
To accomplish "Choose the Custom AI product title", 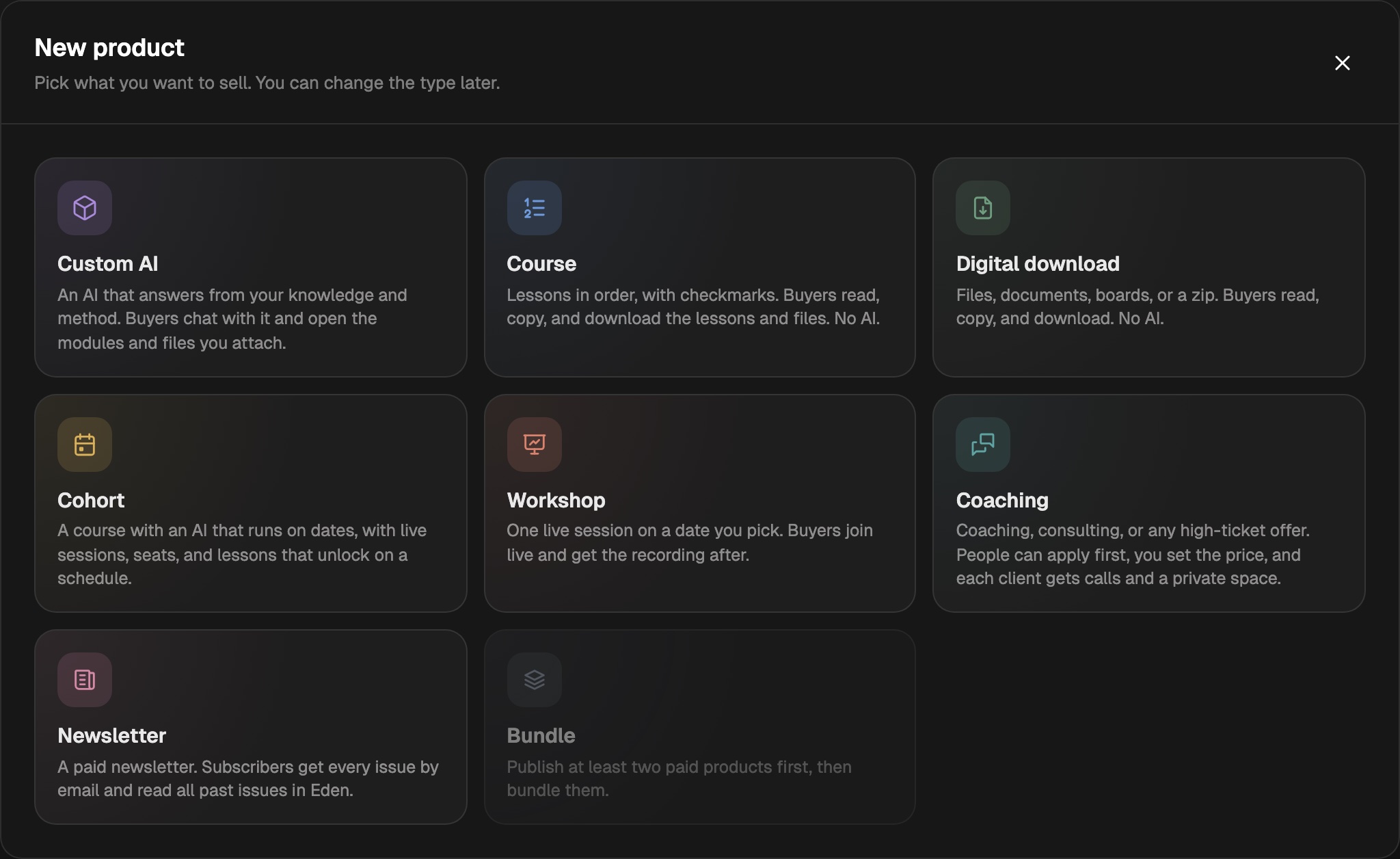I will coord(108,264).
